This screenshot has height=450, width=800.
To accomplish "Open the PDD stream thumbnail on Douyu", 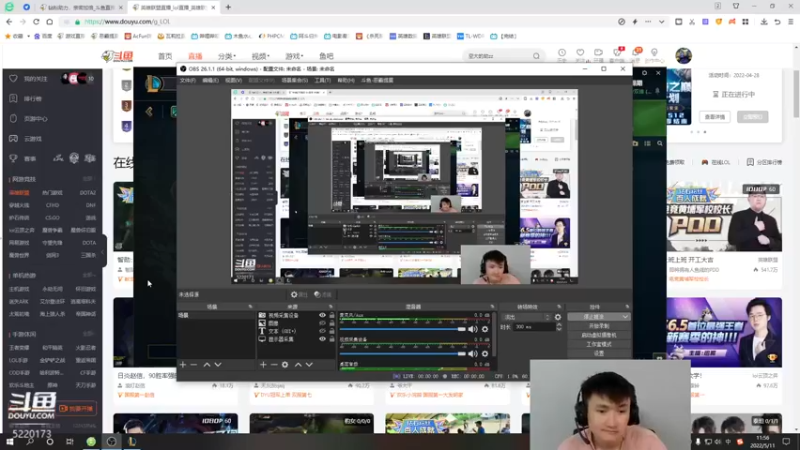I will pyautogui.click(x=724, y=218).
